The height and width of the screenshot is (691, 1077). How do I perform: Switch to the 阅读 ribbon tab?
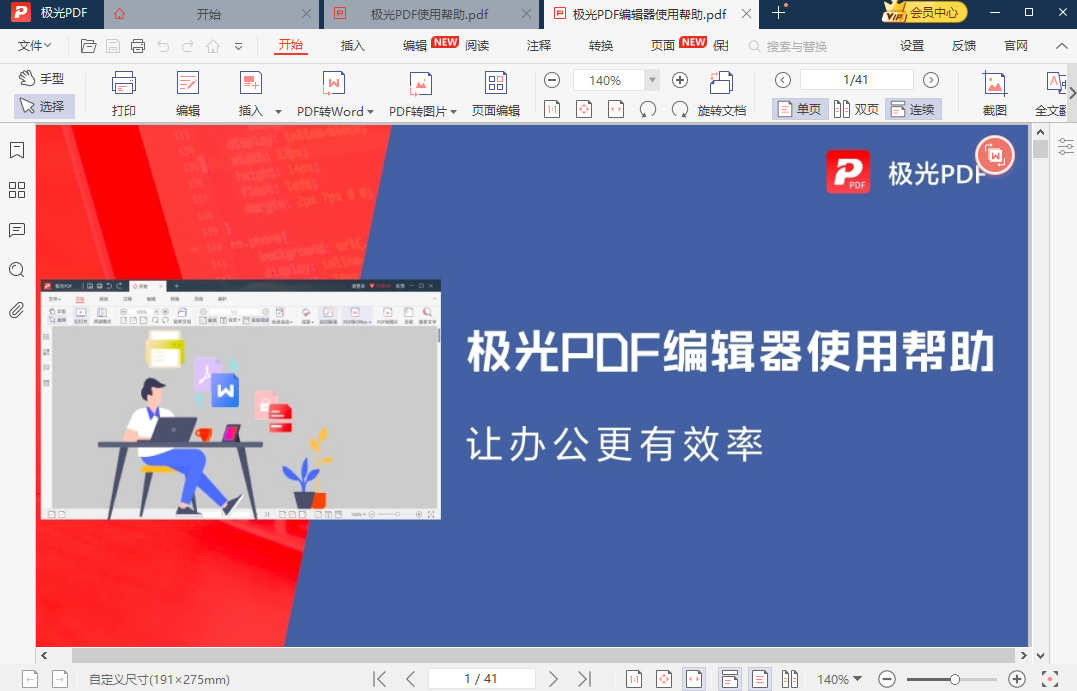(x=477, y=45)
